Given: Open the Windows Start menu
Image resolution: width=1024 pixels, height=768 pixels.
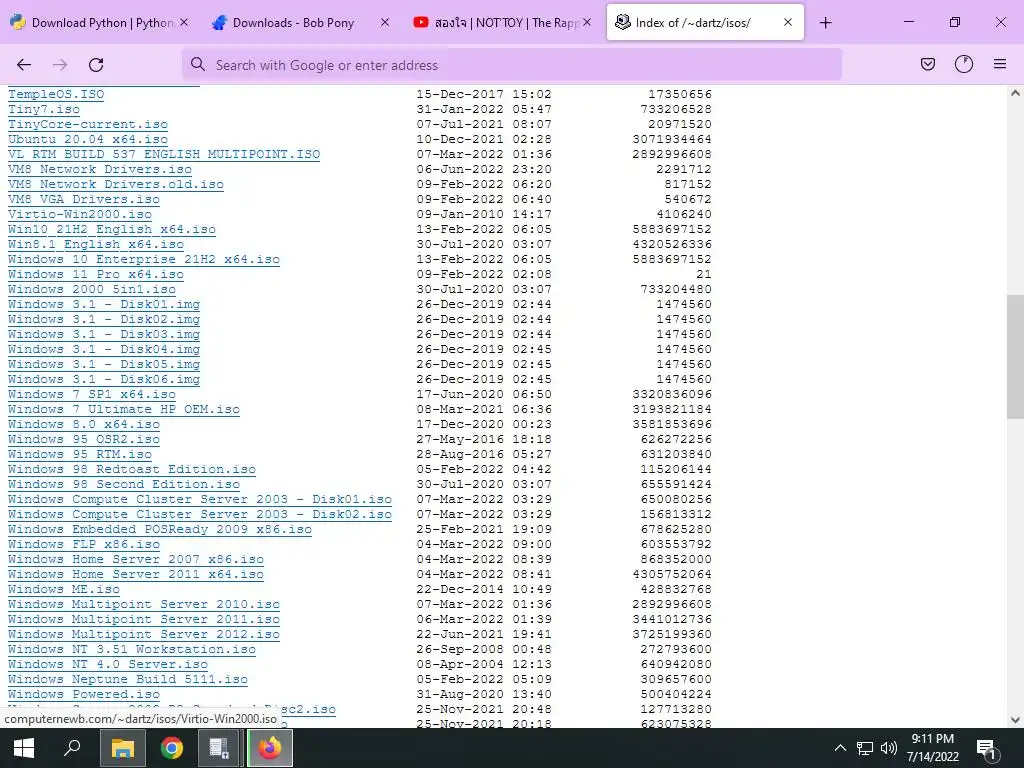Looking at the screenshot, I should [24, 748].
